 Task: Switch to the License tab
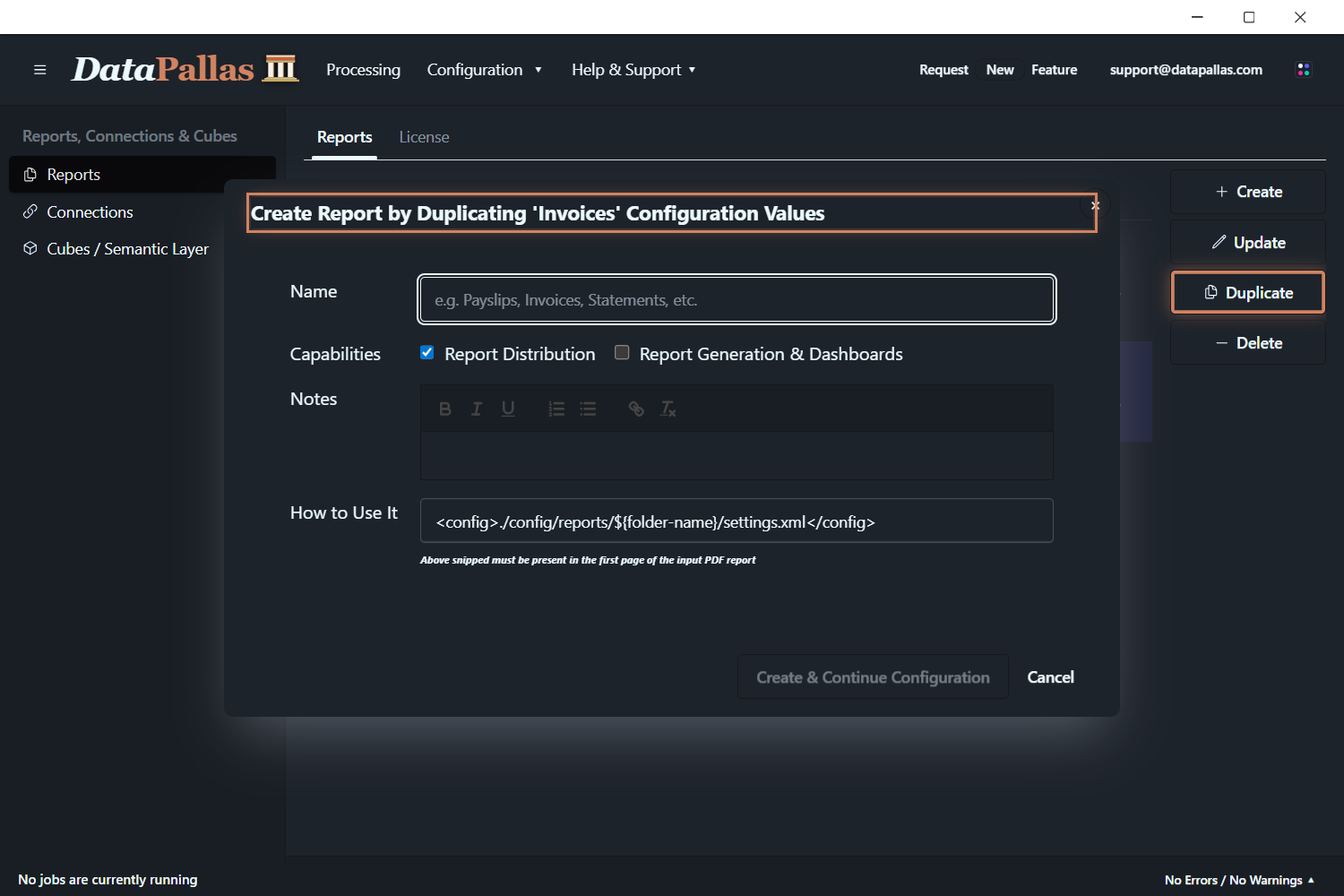click(x=424, y=137)
